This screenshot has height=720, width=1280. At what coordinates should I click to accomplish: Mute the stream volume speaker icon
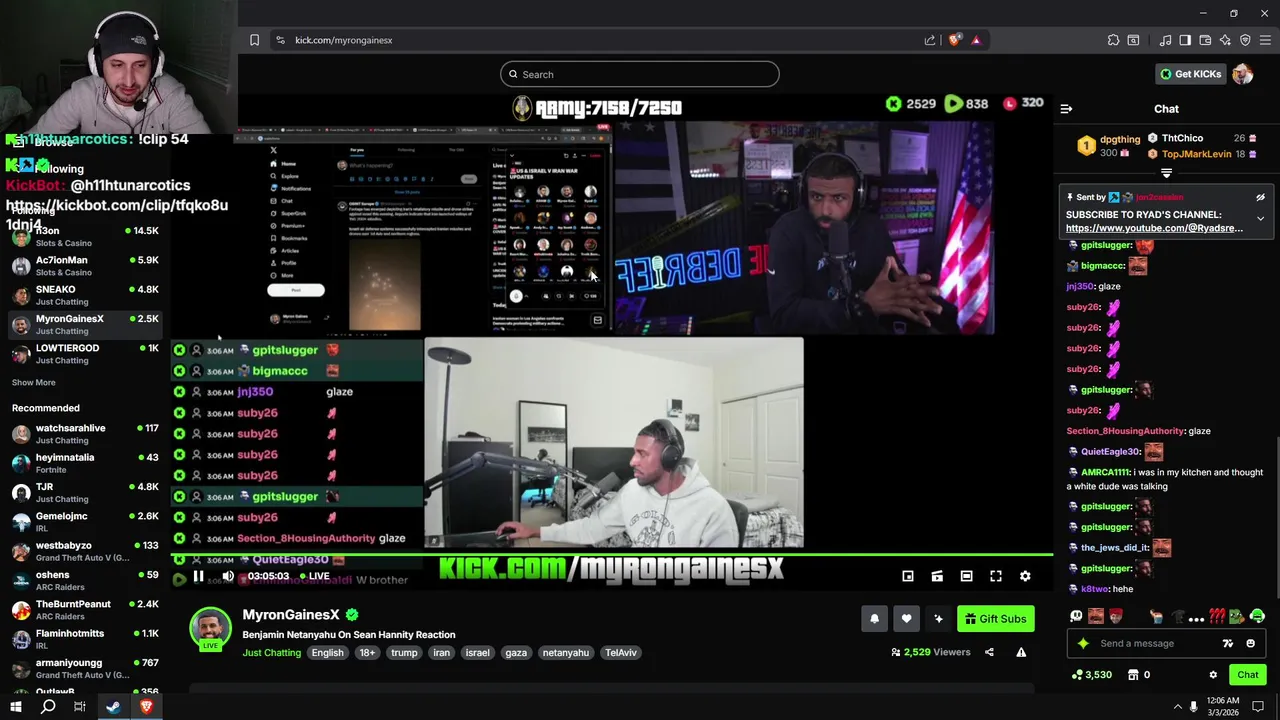tap(228, 576)
